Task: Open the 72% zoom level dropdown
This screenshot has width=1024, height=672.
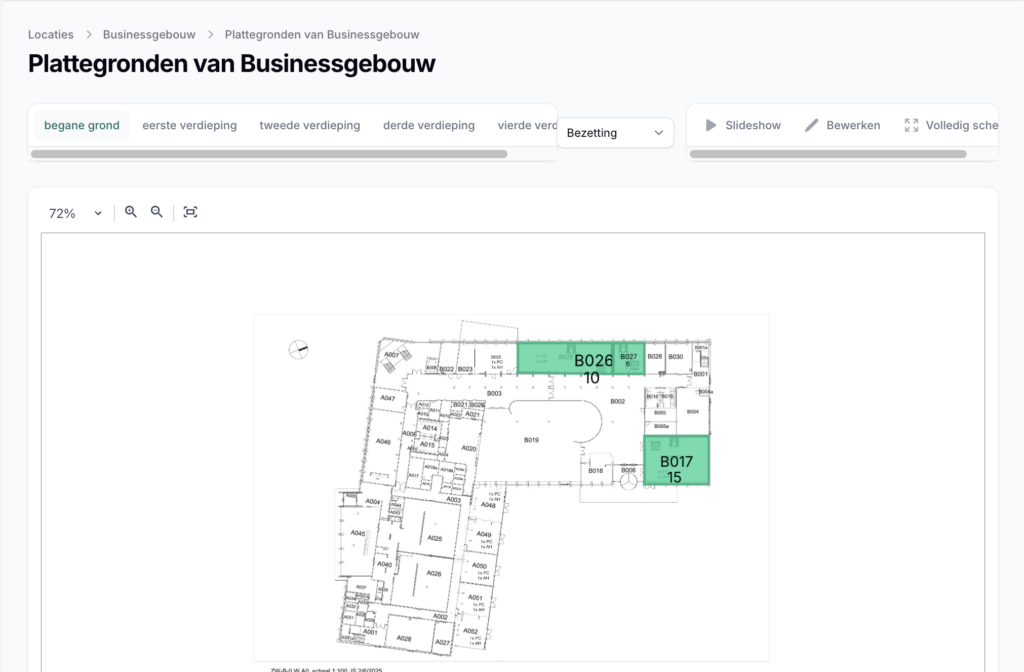Action: tap(76, 213)
